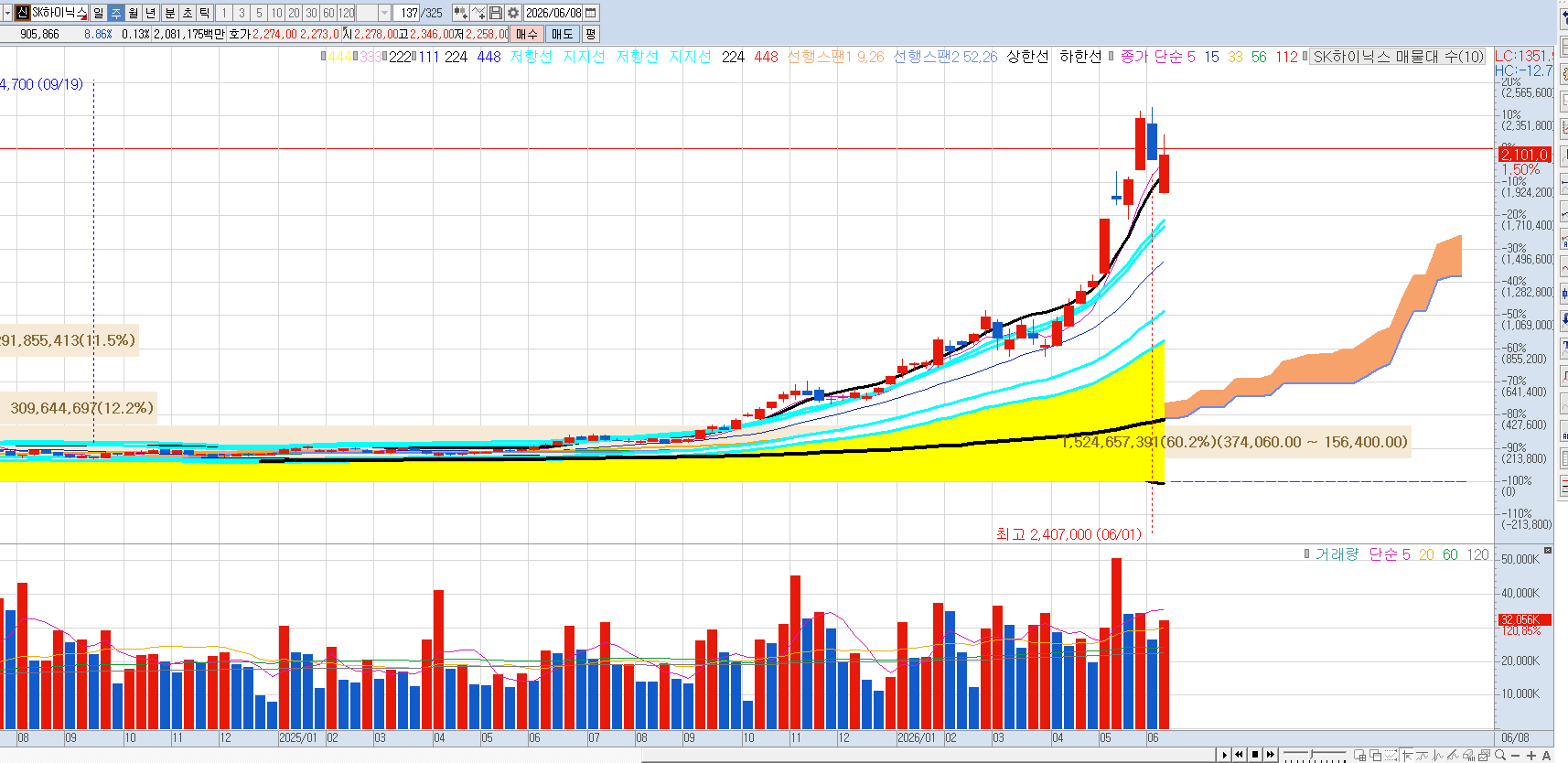Click the 최고 2,407,000 (06/01) label
The height and width of the screenshot is (763, 1568).
click(x=1069, y=534)
